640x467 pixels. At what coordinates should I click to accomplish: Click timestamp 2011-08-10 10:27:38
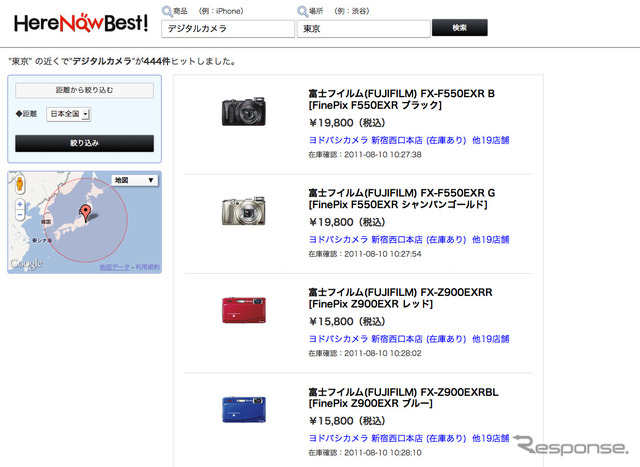(x=383, y=155)
